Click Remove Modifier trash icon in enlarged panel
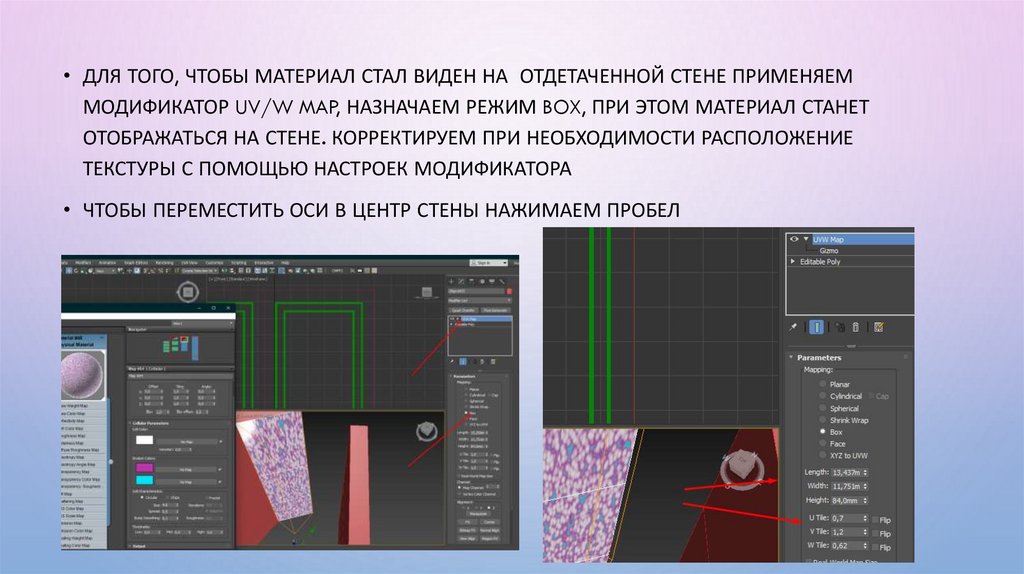Viewport: 1024px width, 574px height. (856, 327)
